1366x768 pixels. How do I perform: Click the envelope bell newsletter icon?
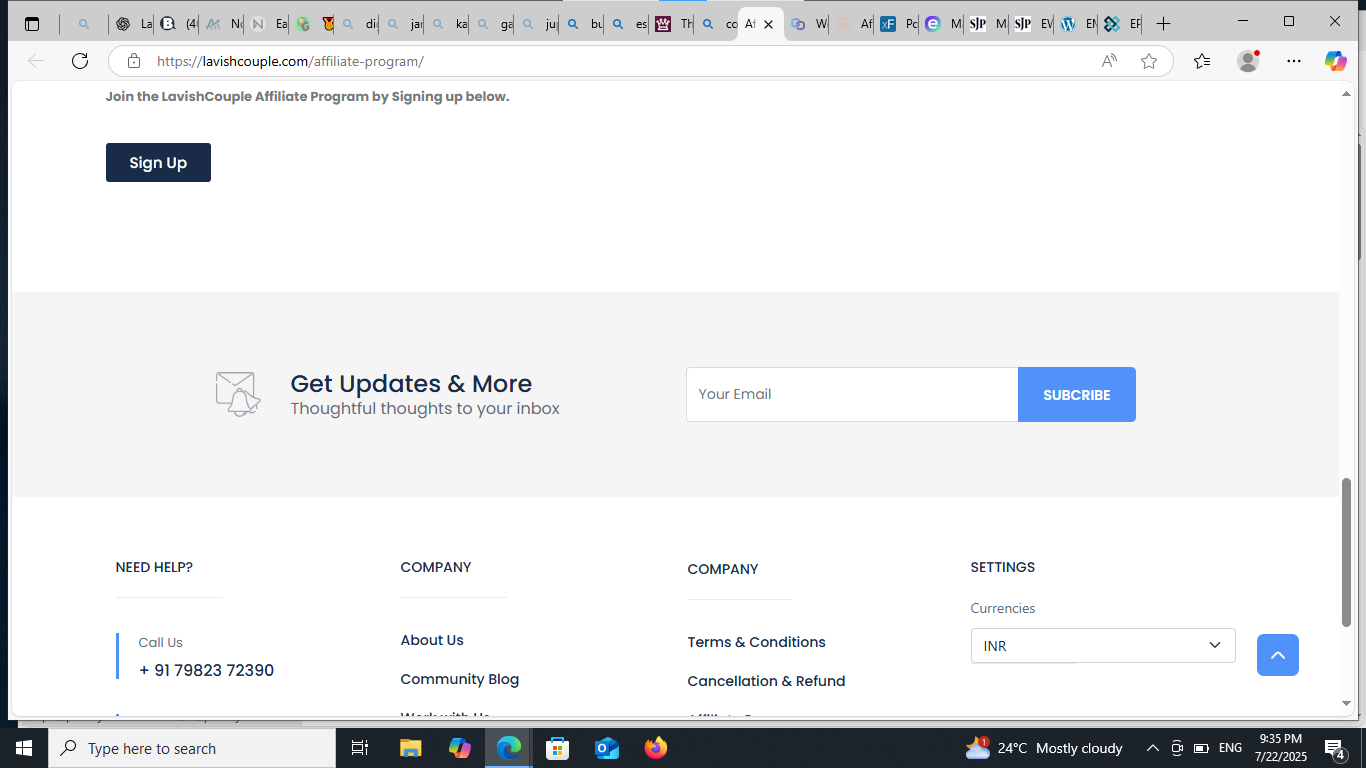pos(238,394)
